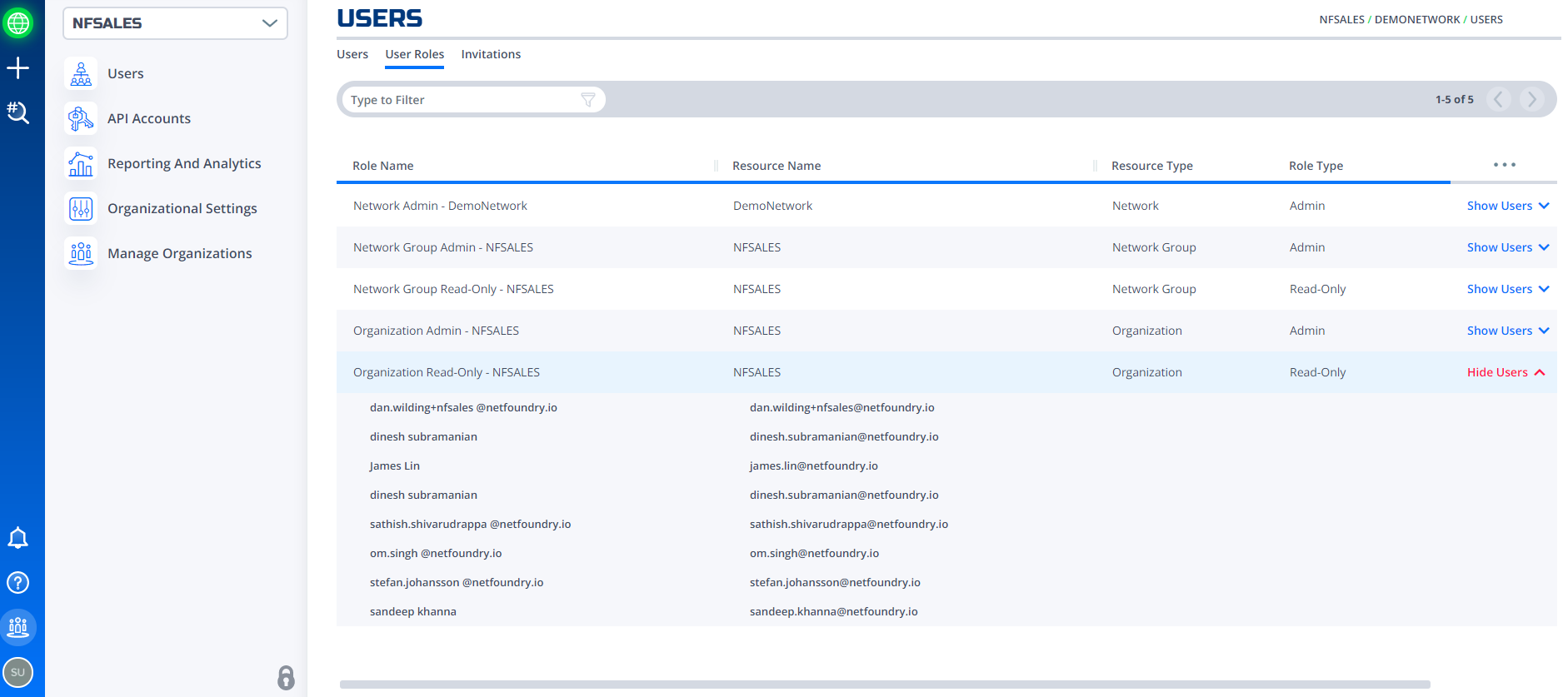
Task: Open the notifications bell icon
Action: click(18, 538)
